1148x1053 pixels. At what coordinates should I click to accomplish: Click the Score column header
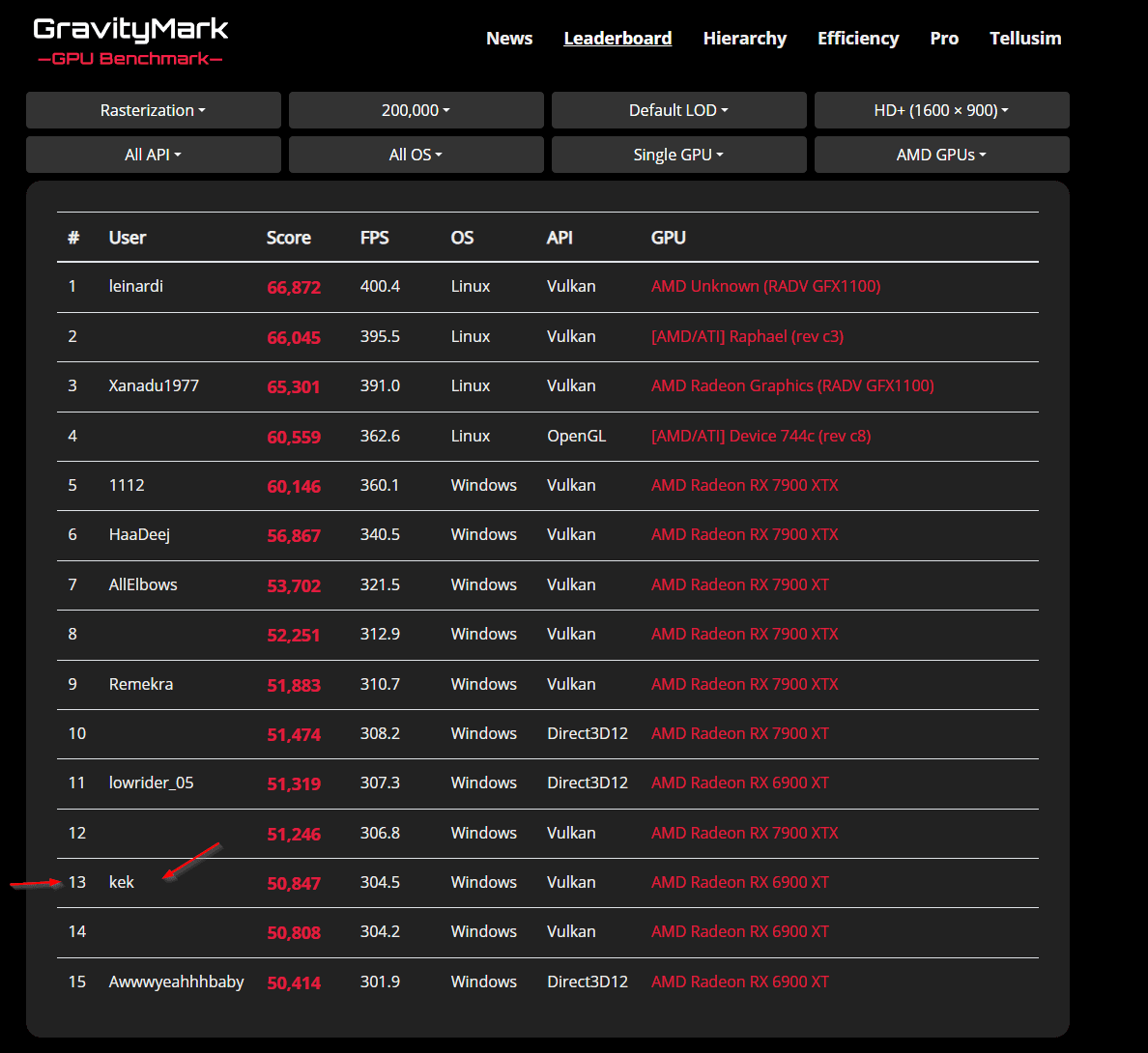pyautogui.click(x=289, y=238)
